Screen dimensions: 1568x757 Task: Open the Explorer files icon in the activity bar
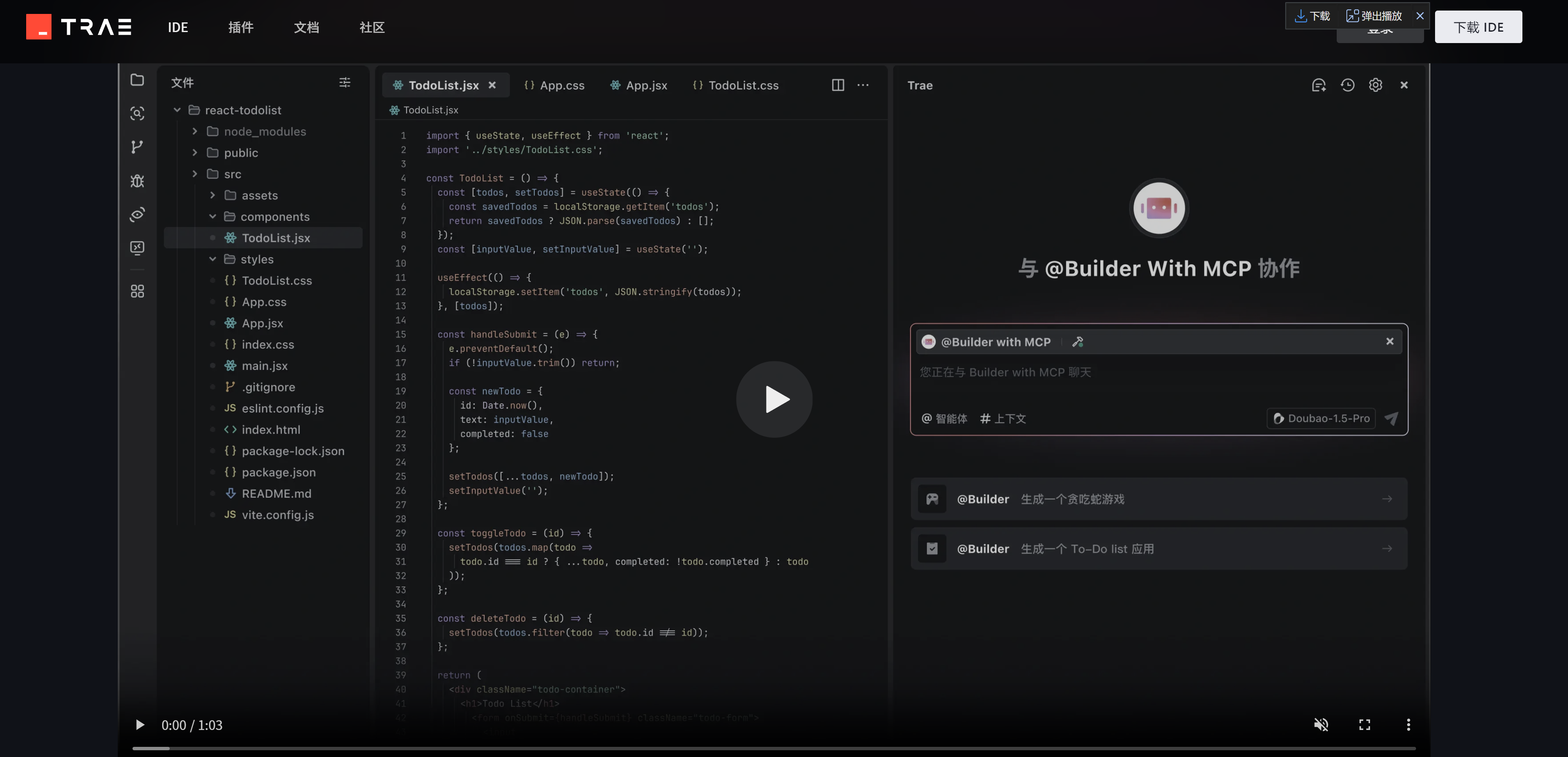tap(138, 80)
